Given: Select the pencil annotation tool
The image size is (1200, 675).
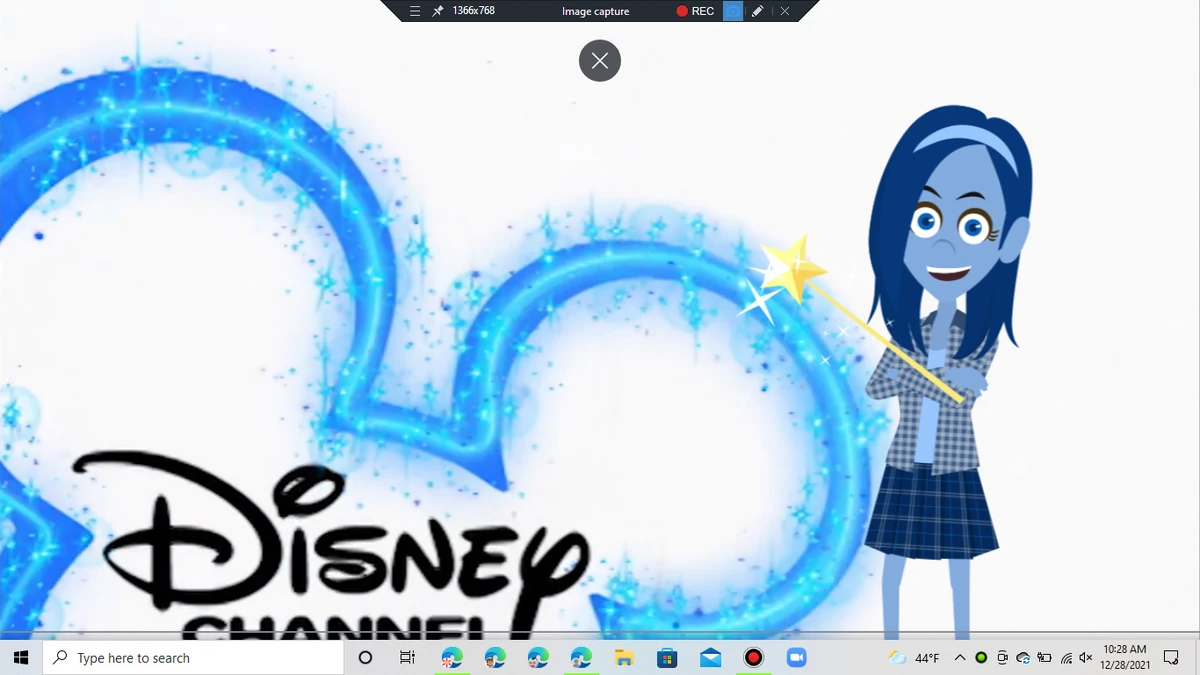Looking at the screenshot, I should [757, 11].
